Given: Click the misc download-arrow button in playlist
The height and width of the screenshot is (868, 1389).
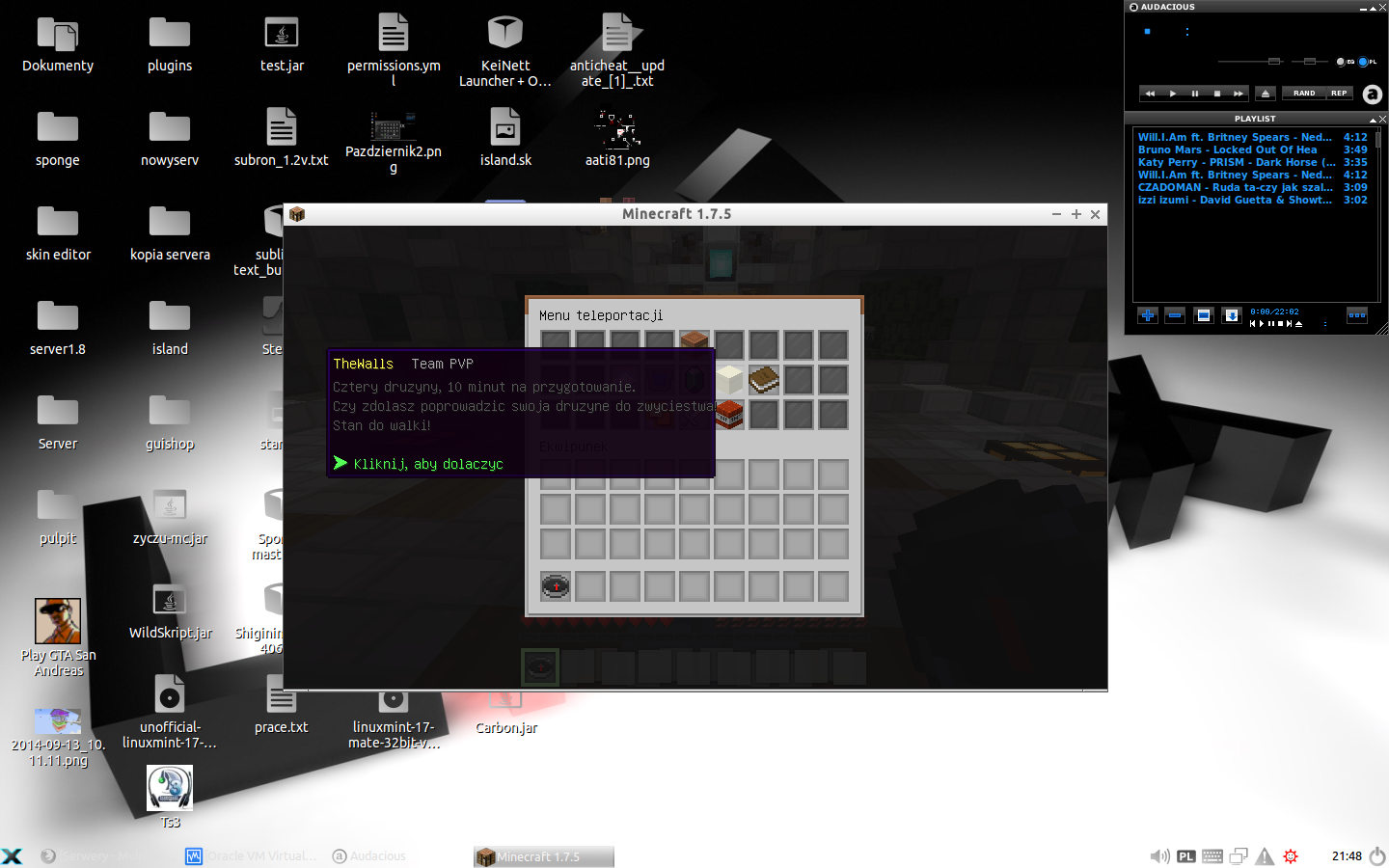Looking at the screenshot, I should pos(1231,315).
